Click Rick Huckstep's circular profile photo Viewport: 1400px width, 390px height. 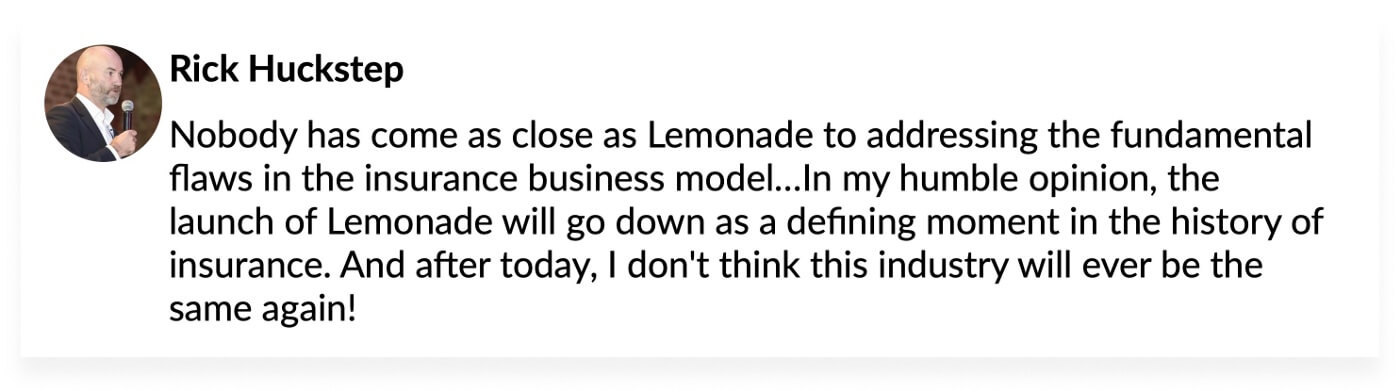[x=103, y=103]
